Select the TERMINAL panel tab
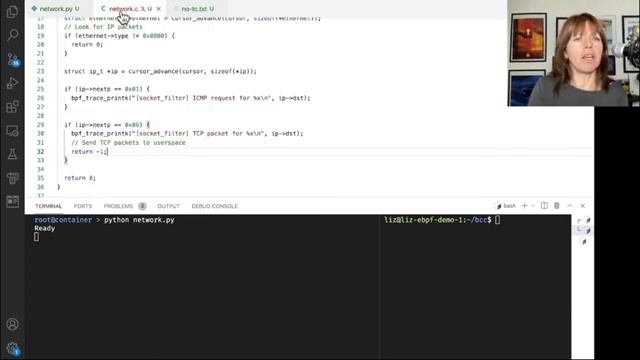This screenshot has width=640, height=360. [x=48, y=206]
